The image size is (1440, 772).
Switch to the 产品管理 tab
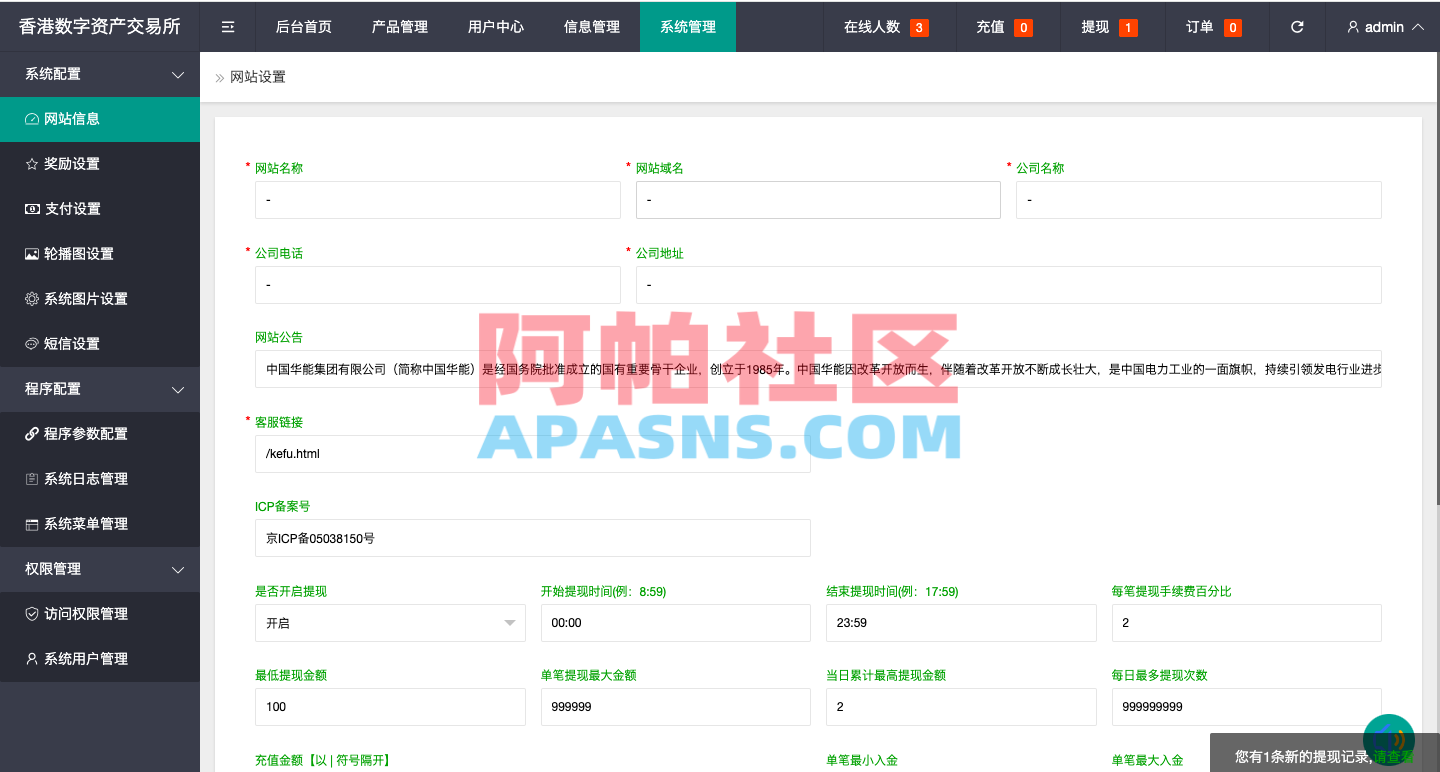[x=399, y=27]
